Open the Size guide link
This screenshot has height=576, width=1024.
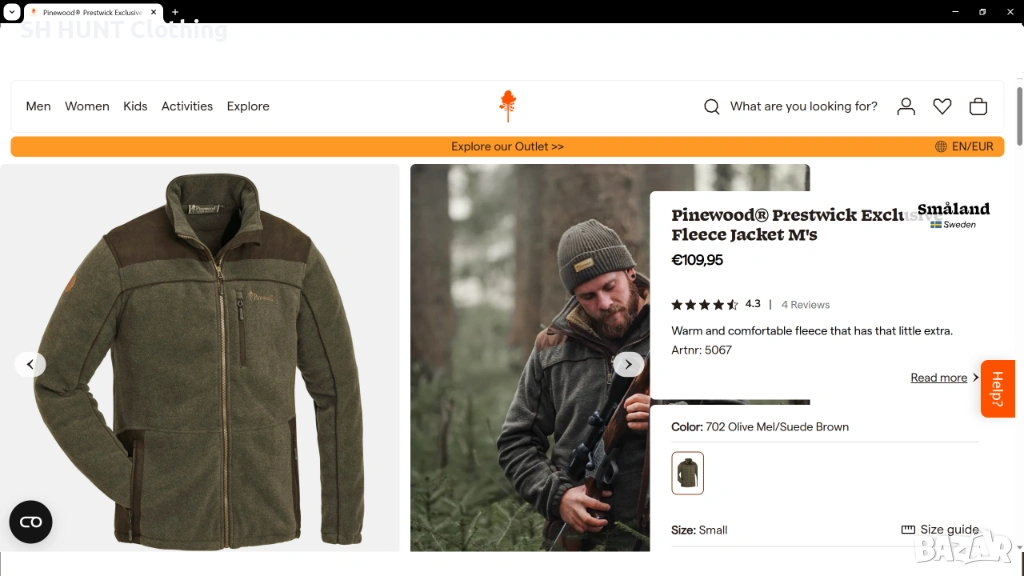click(940, 530)
